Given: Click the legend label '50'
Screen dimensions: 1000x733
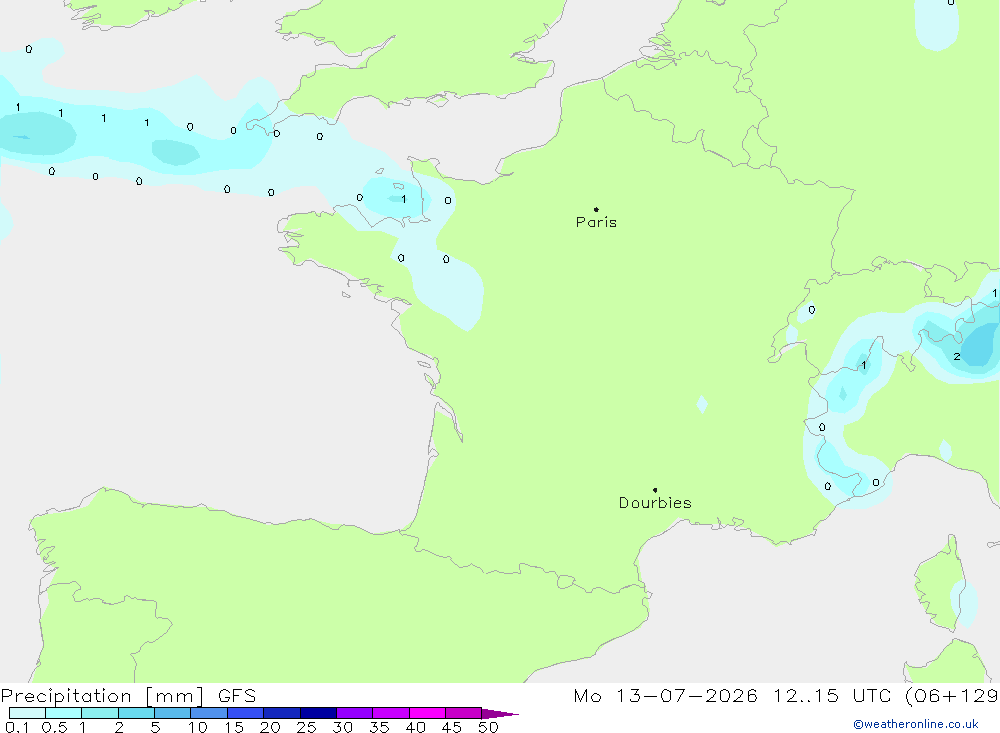Looking at the screenshot, I should [x=488, y=727].
